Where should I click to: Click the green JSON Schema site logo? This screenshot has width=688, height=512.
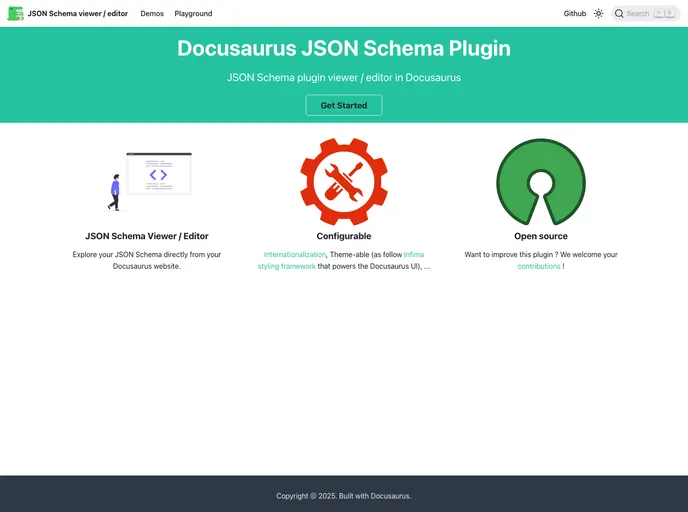[x=15, y=14]
